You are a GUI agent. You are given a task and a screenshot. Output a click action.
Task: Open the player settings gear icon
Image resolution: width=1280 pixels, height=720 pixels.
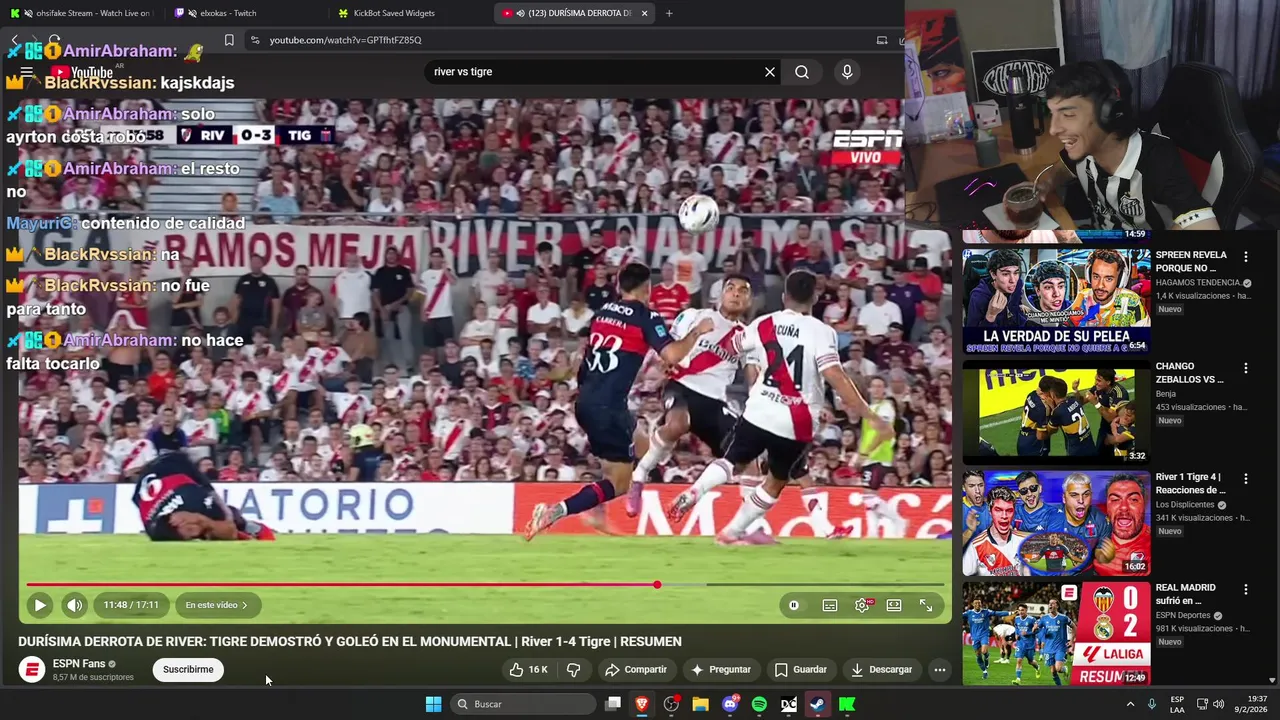coord(863,605)
